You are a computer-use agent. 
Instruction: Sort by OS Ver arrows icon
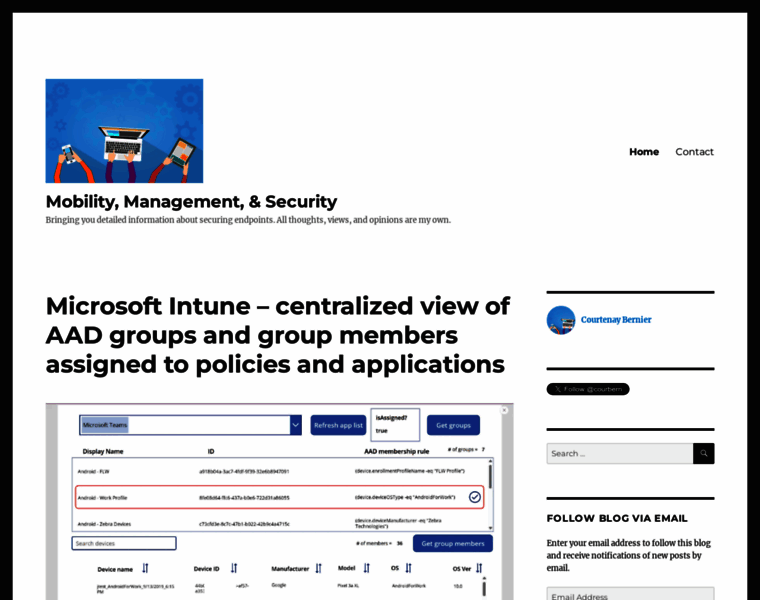click(479, 568)
